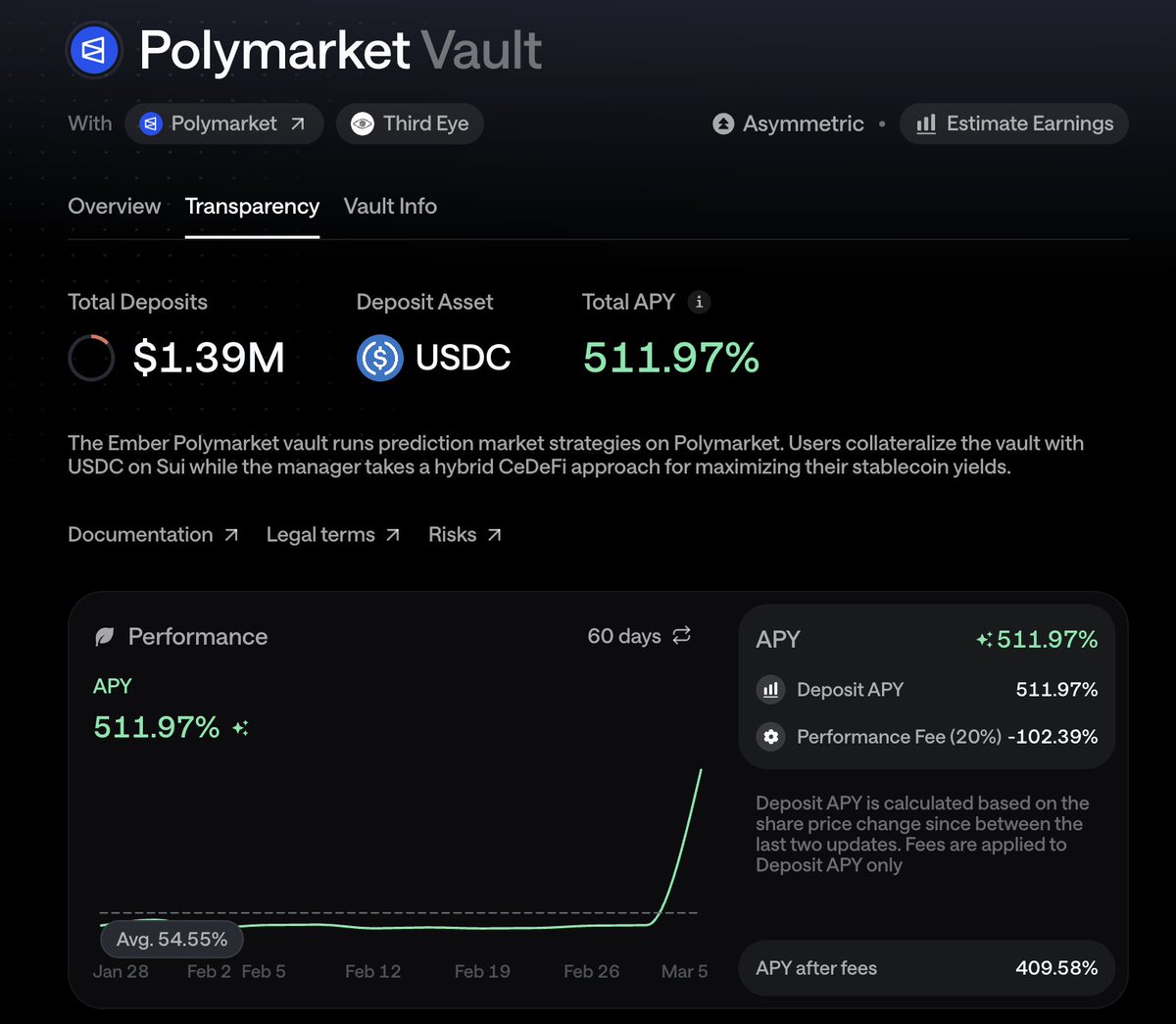The height and width of the screenshot is (1024, 1176).
Task: Click the 511.97% Total APY value
Action: (x=671, y=358)
